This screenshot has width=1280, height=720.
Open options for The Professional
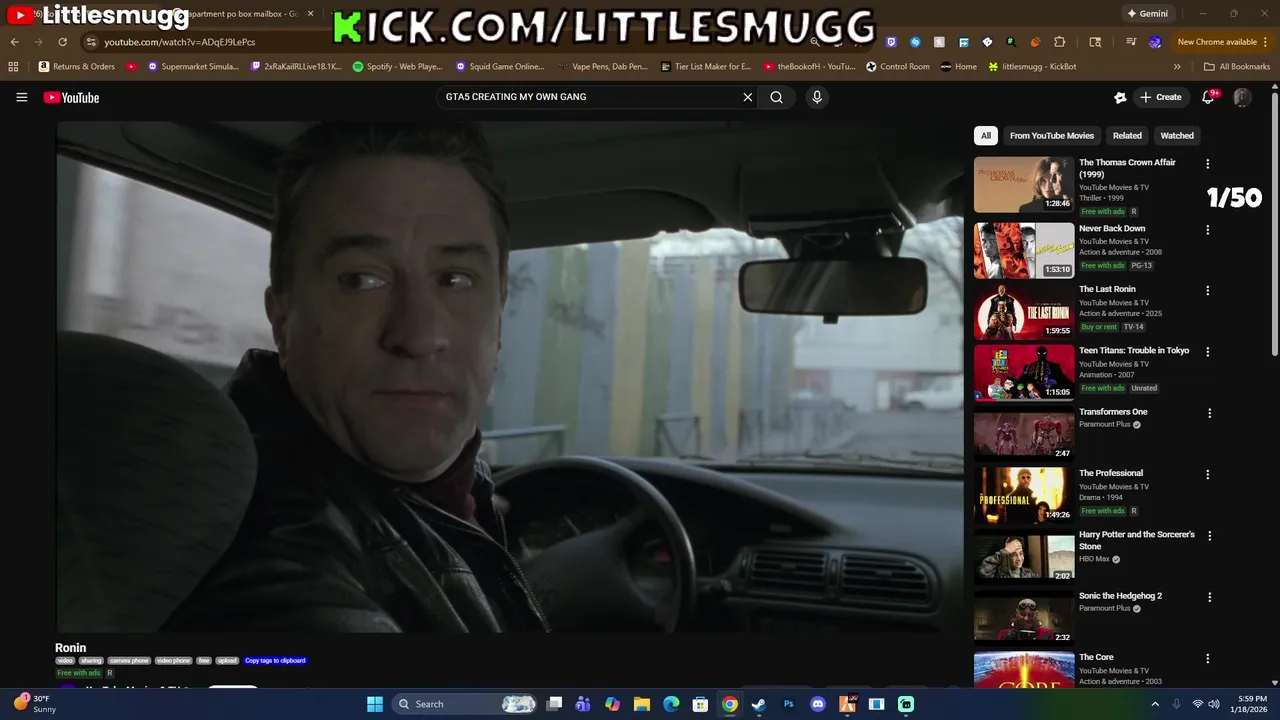pos(1207,475)
